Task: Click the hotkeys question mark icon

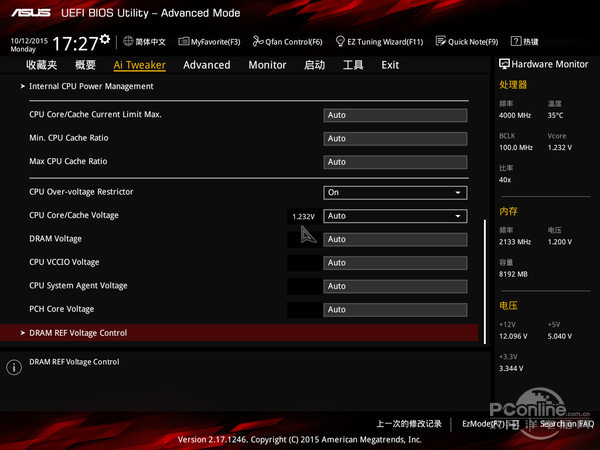Action: click(x=515, y=41)
